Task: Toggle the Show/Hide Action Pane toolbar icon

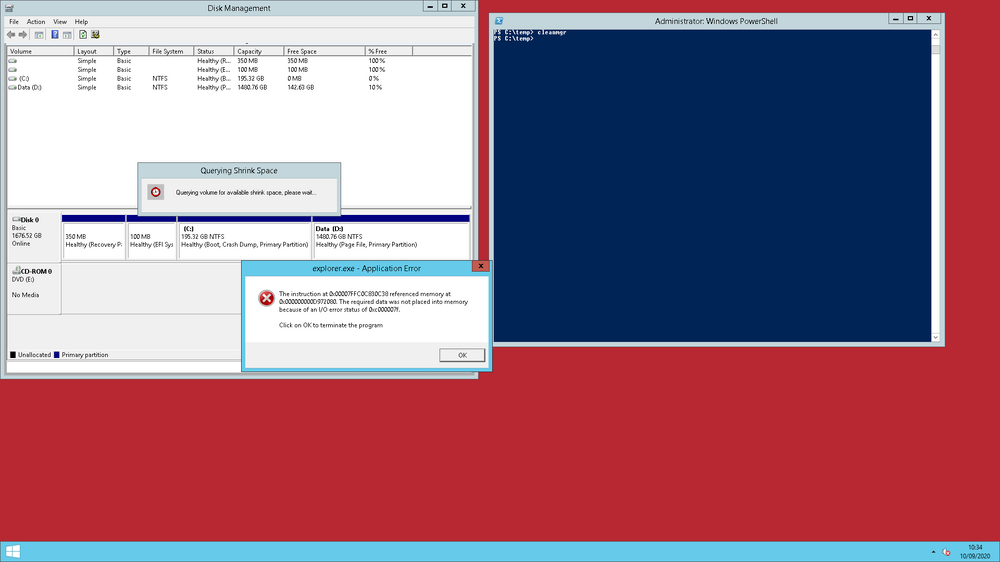Action: [x=67, y=35]
